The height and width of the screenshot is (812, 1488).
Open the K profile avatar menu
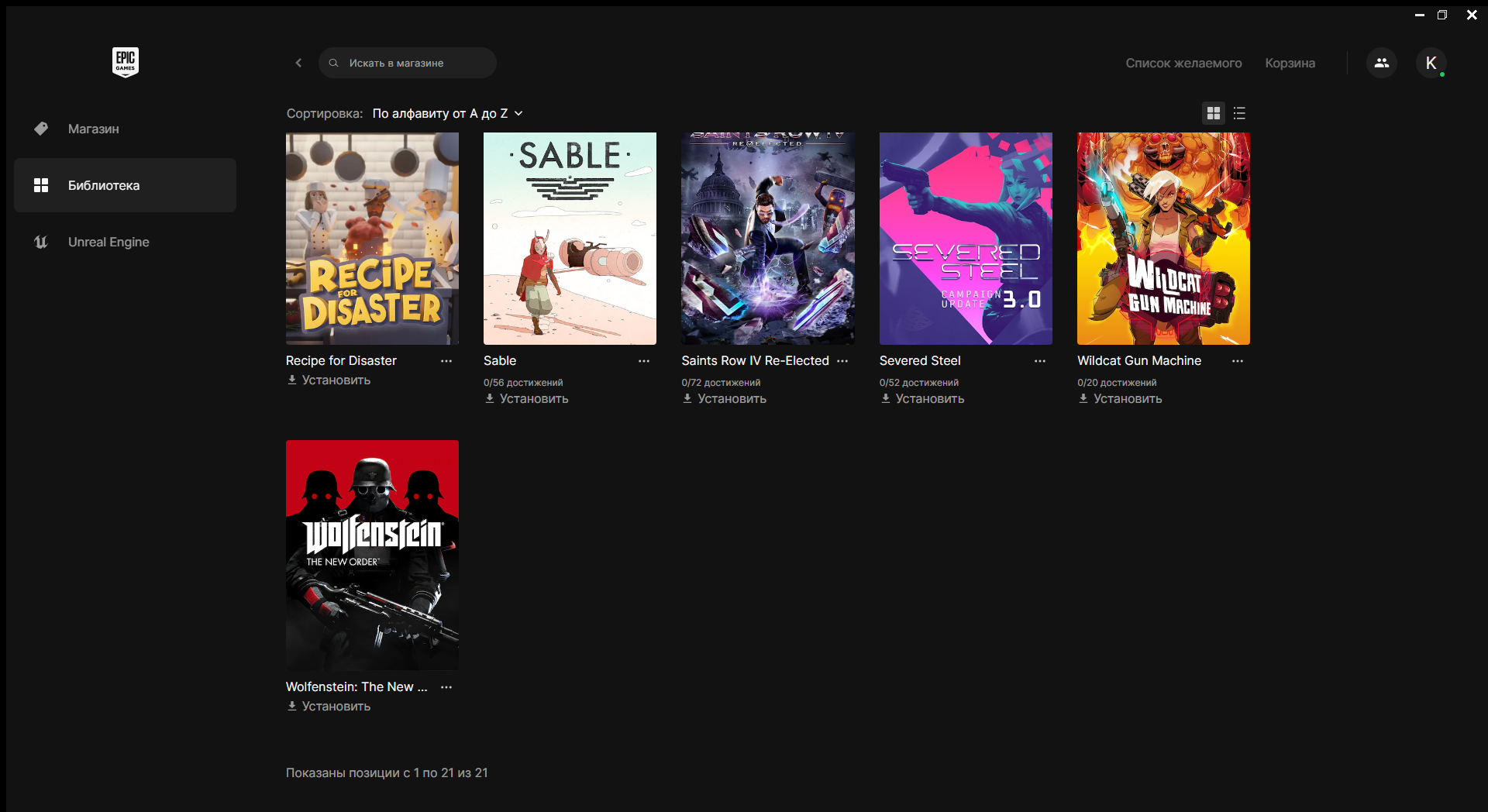1431,63
